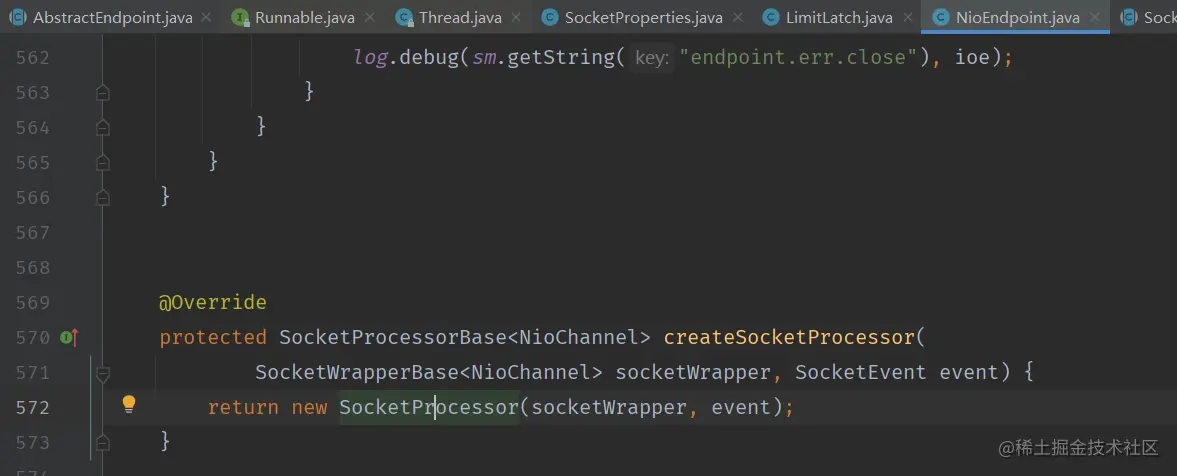Switch to Thread.java tab
This screenshot has height=476, width=1177.
pos(459,17)
